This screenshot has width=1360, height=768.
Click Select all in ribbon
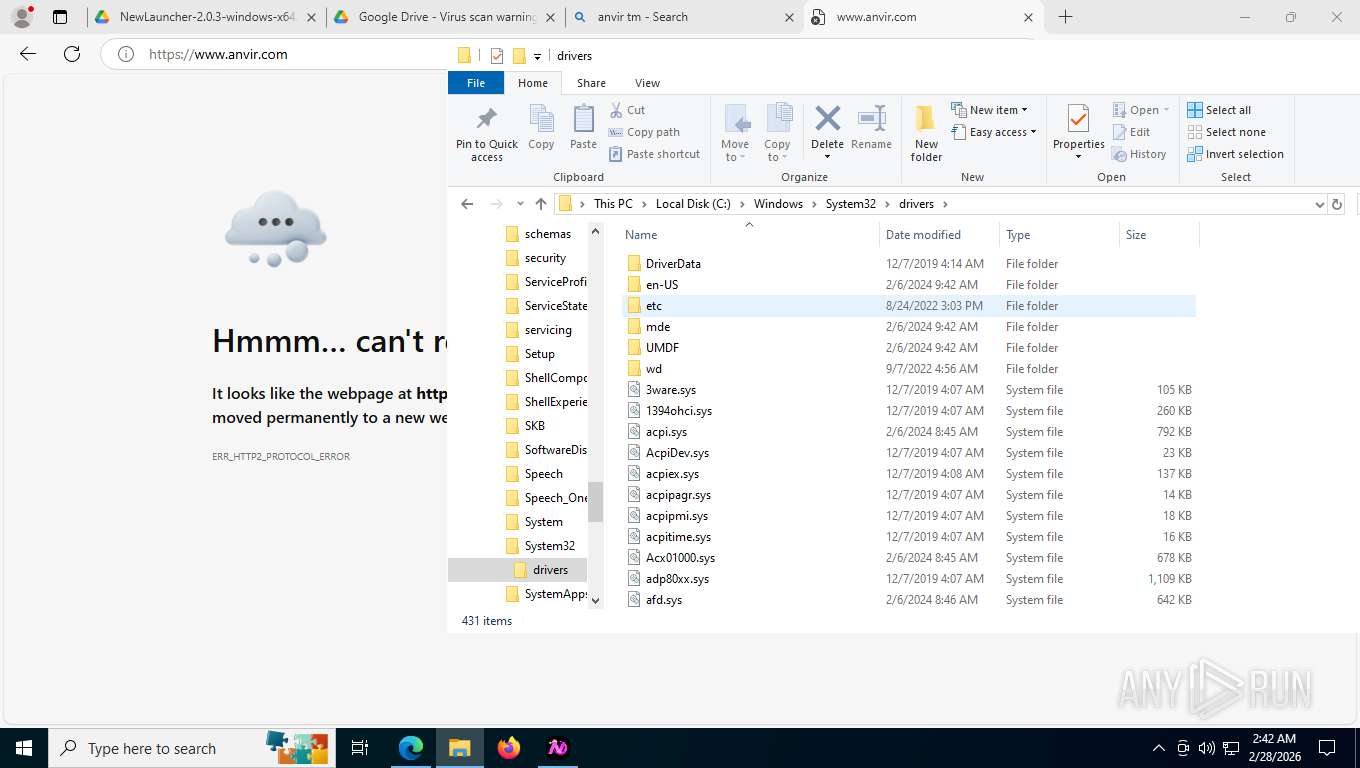click(1219, 110)
